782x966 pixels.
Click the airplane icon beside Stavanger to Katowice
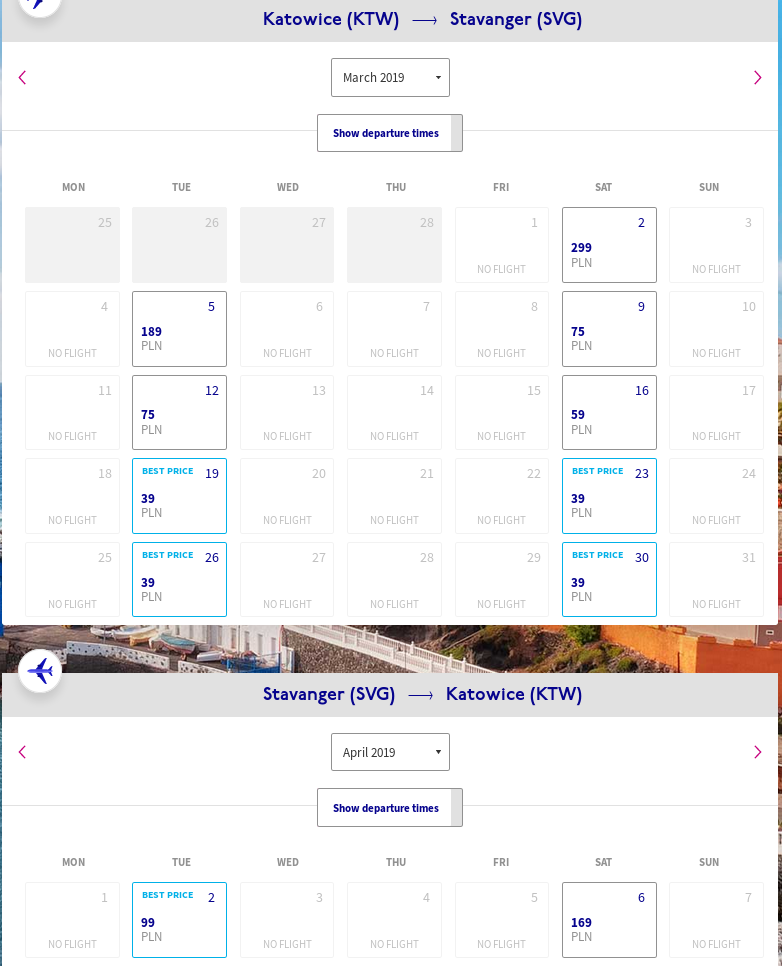pos(40,671)
